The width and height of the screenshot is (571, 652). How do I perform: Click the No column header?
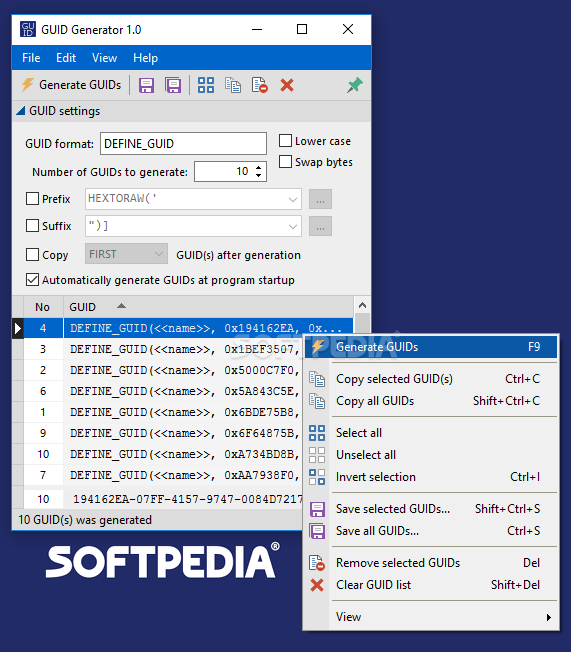pyautogui.click(x=43, y=307)
